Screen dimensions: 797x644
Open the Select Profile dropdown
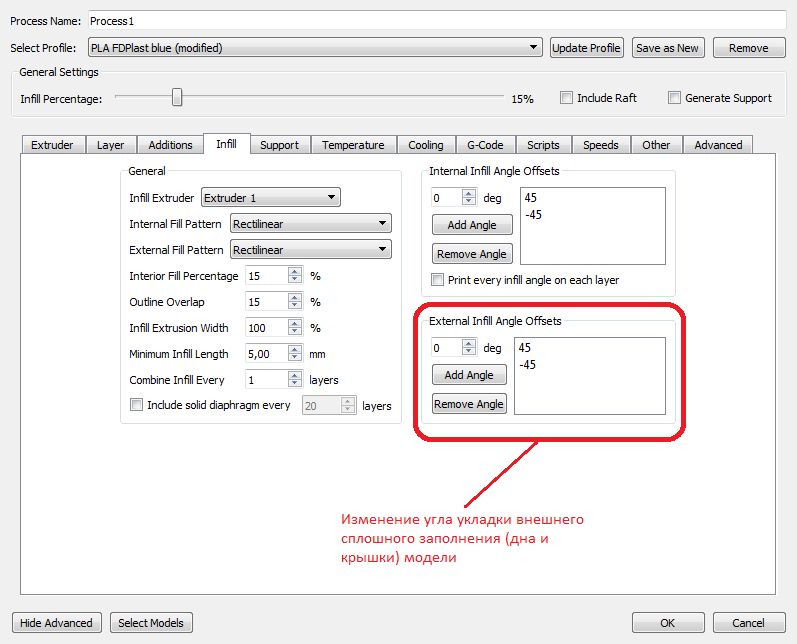point(315,48)
